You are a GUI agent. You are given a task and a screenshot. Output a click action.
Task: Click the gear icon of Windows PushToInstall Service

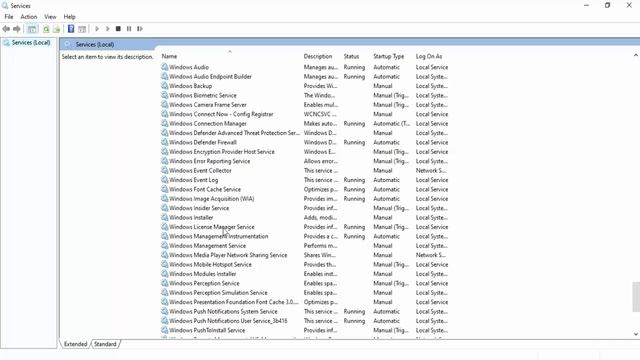164,330
